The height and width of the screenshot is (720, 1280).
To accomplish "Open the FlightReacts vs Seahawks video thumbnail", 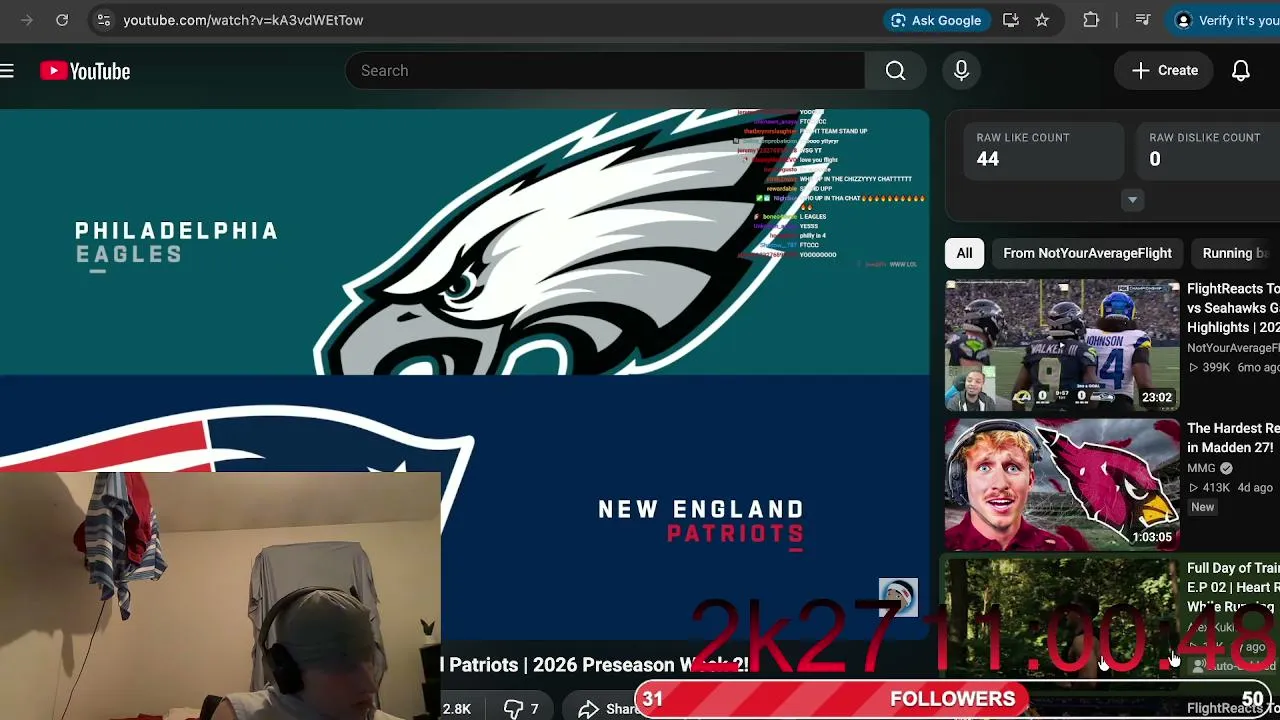I will (x=1062, y=345).
